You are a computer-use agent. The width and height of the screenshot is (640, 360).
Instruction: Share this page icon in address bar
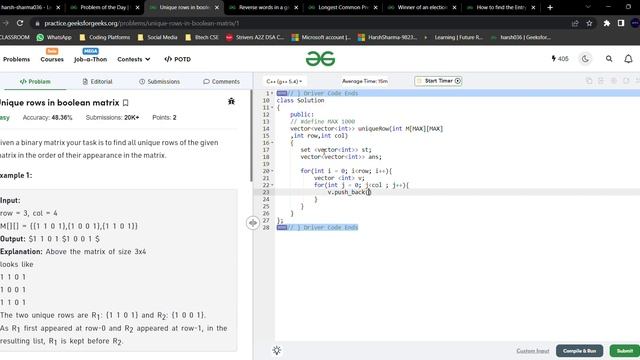(575, 23)
